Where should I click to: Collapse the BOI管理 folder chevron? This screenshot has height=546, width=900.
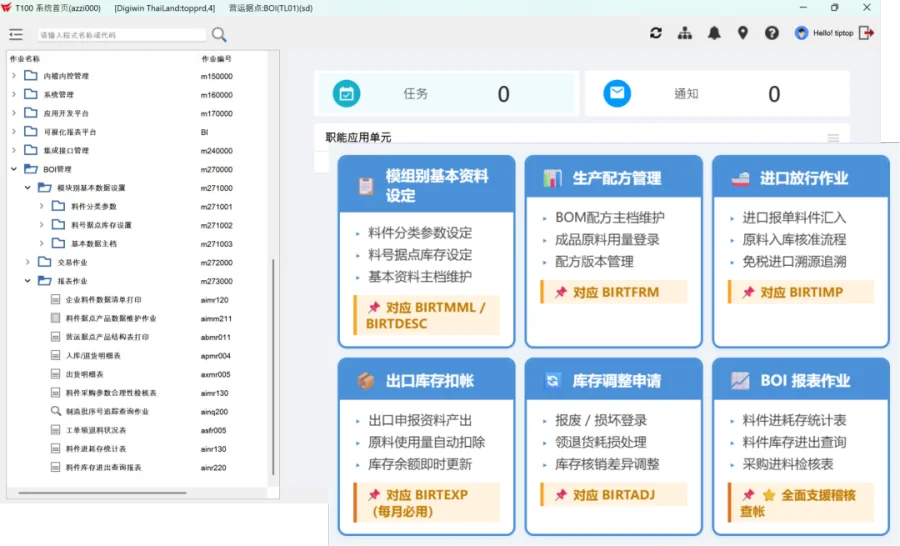pos(14,169)
